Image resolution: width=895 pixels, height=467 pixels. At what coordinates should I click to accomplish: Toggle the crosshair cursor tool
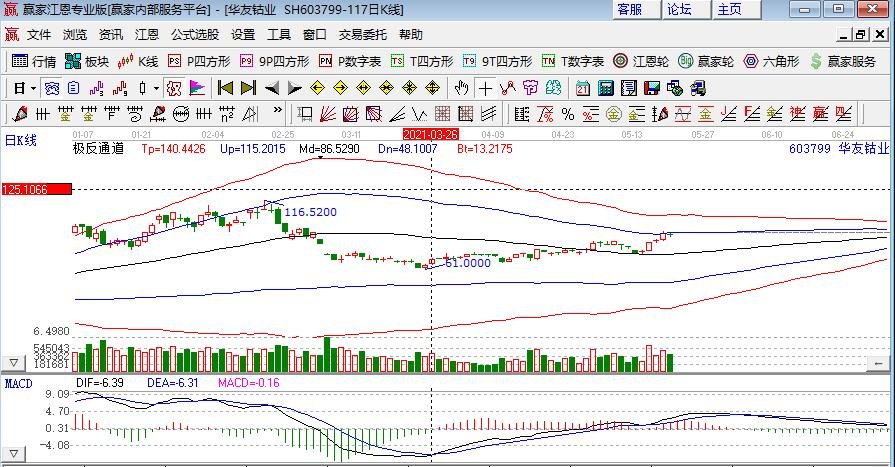coord(485,88)
